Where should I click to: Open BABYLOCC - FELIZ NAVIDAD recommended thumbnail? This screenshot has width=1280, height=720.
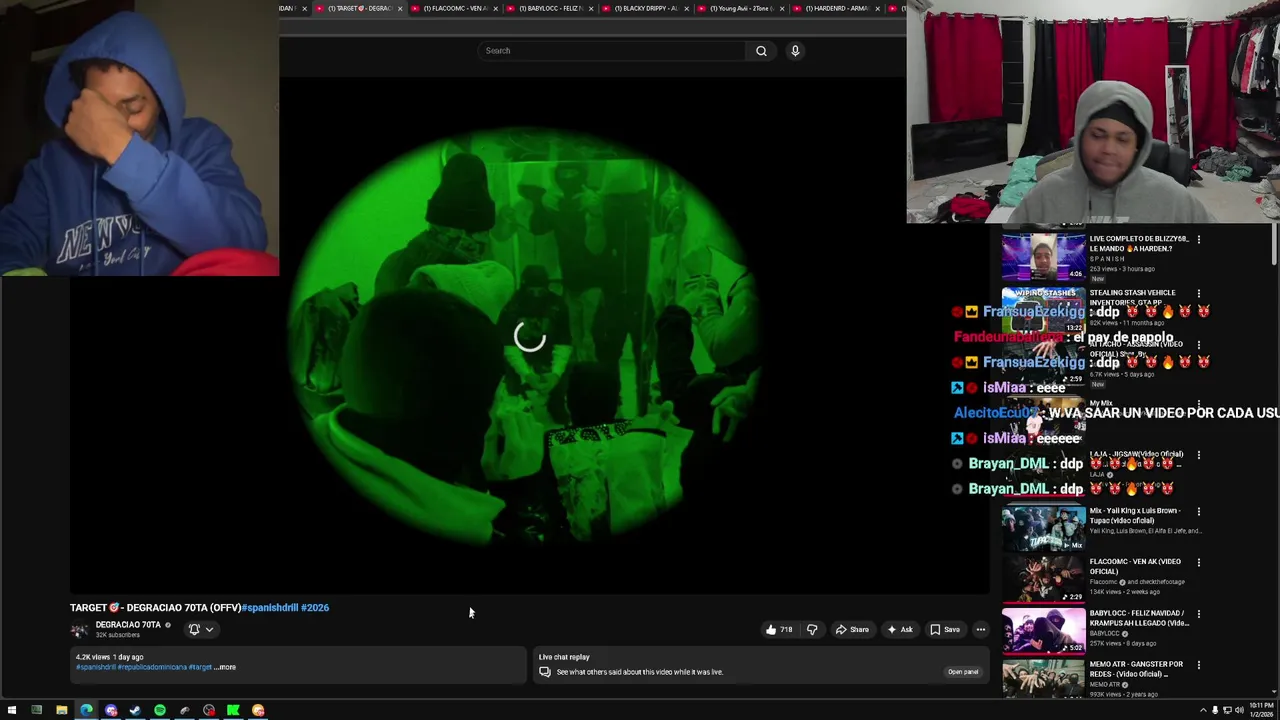click(1043, 631)
